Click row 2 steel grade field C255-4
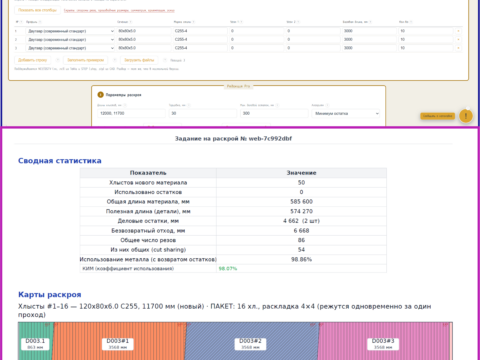 tap(200, 39)
